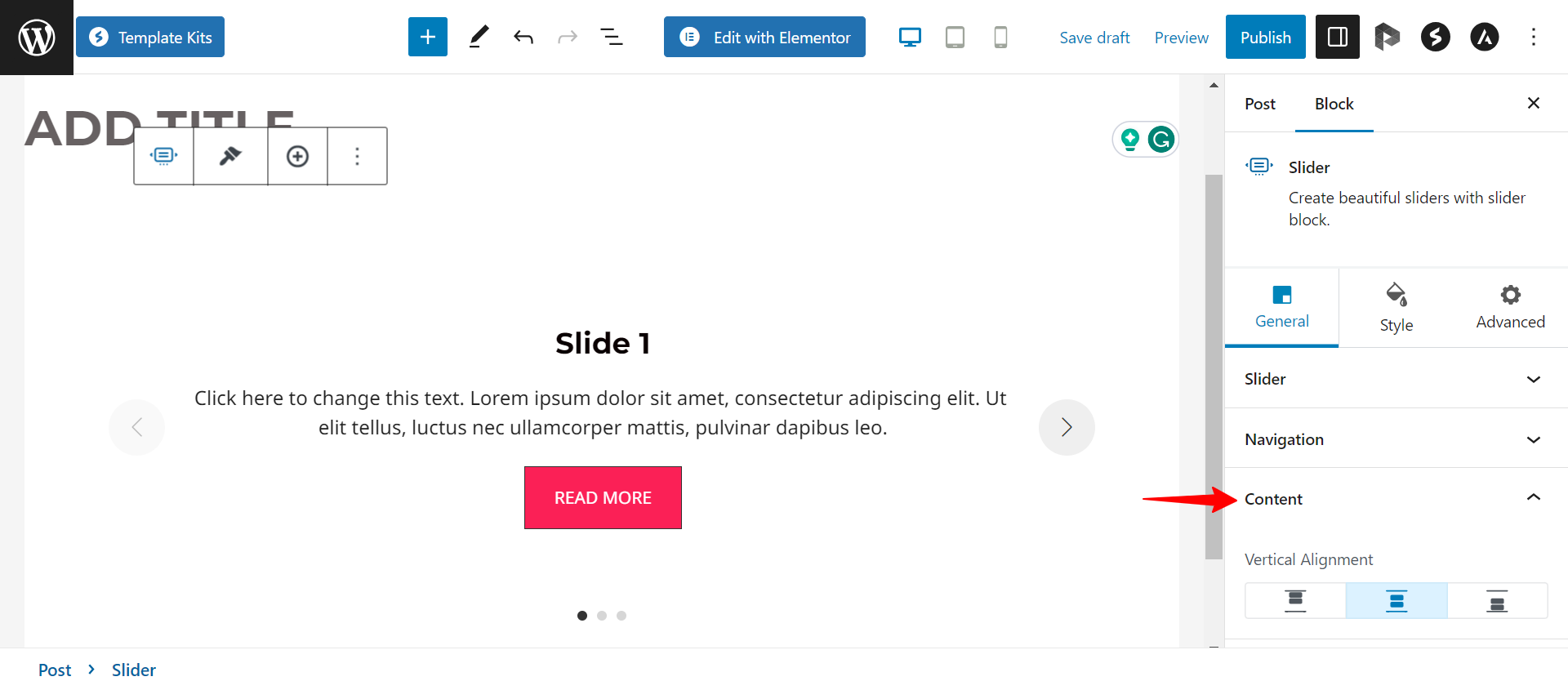Screen dimensions: 1568x690
Task: Click the Edit with Elementor button
Action: [x=764, y=37]
